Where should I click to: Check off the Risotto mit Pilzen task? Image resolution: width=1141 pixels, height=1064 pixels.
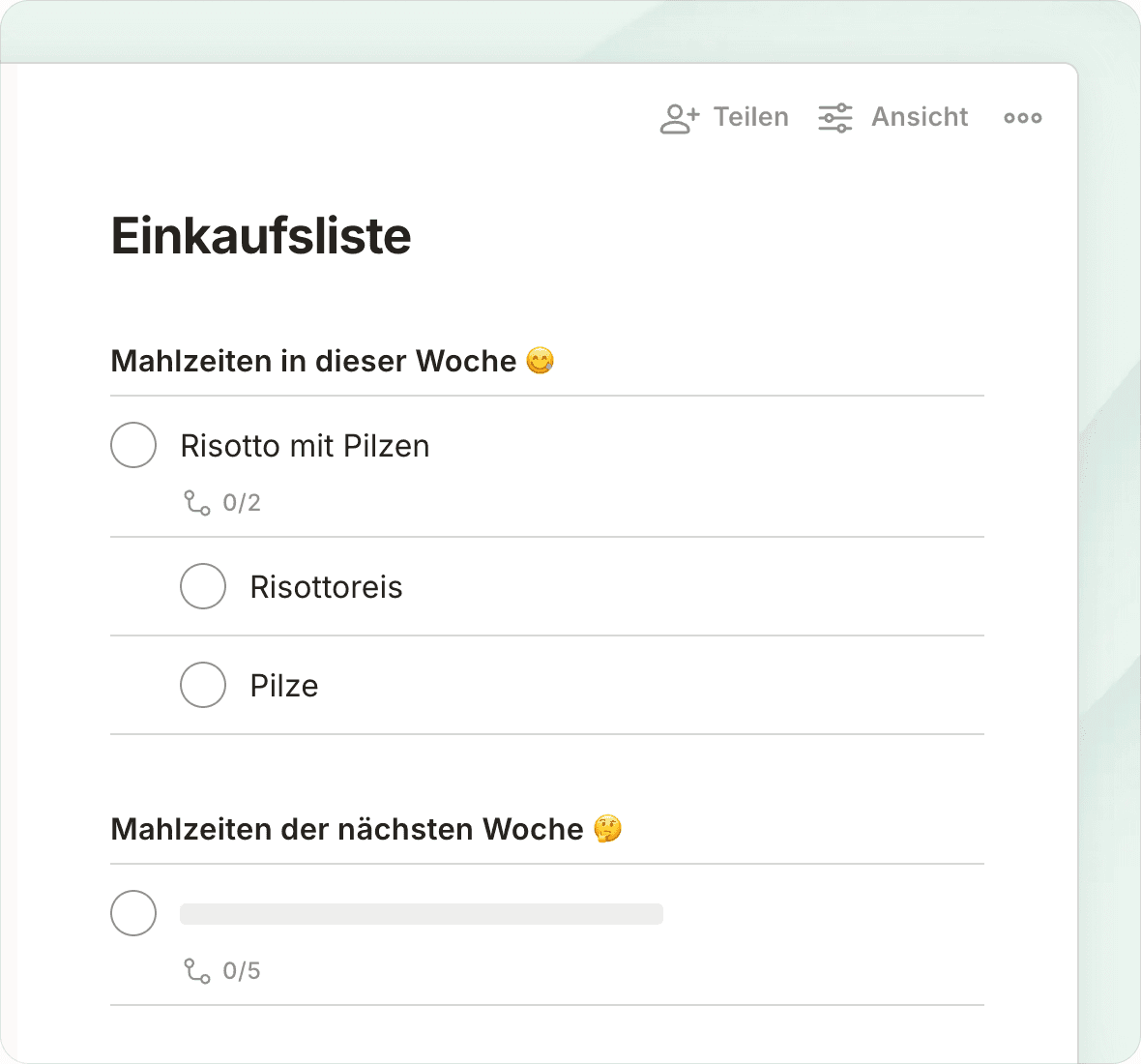click(133, 445)
